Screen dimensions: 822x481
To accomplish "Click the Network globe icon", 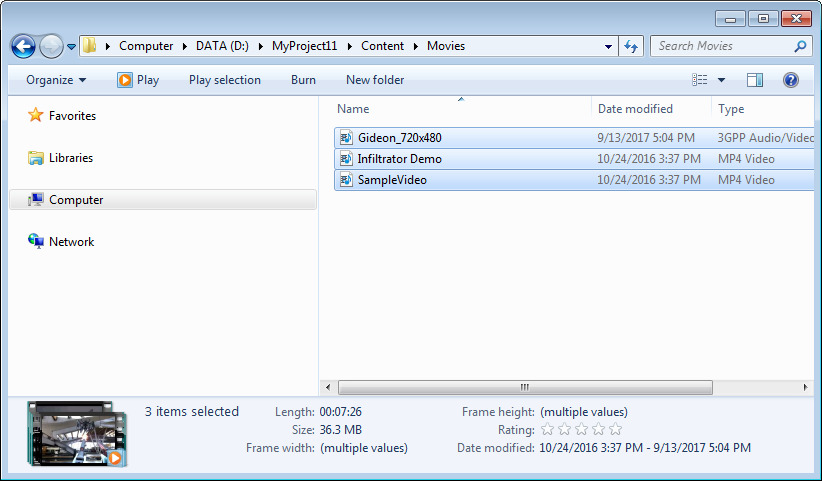I will 36,241.
